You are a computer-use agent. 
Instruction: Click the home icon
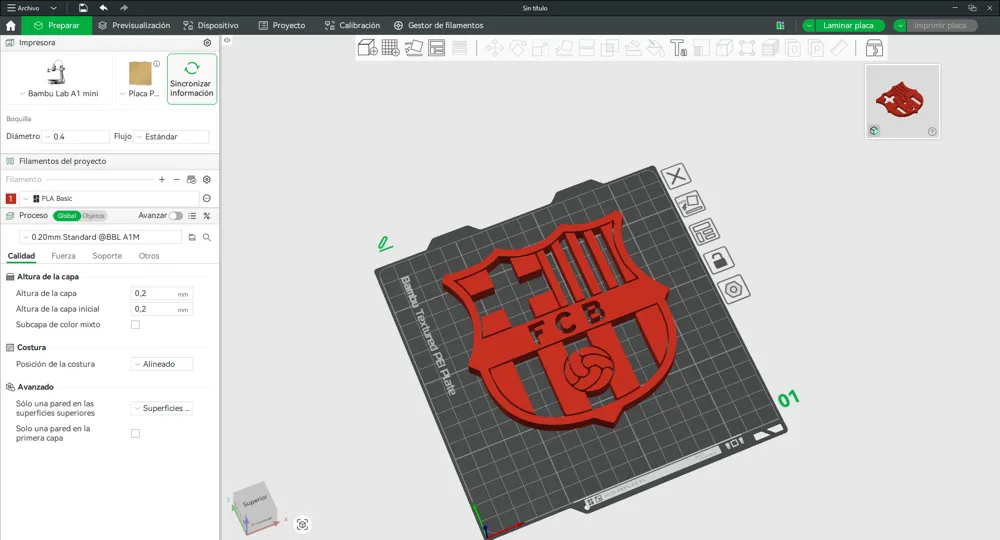point(11,26)
